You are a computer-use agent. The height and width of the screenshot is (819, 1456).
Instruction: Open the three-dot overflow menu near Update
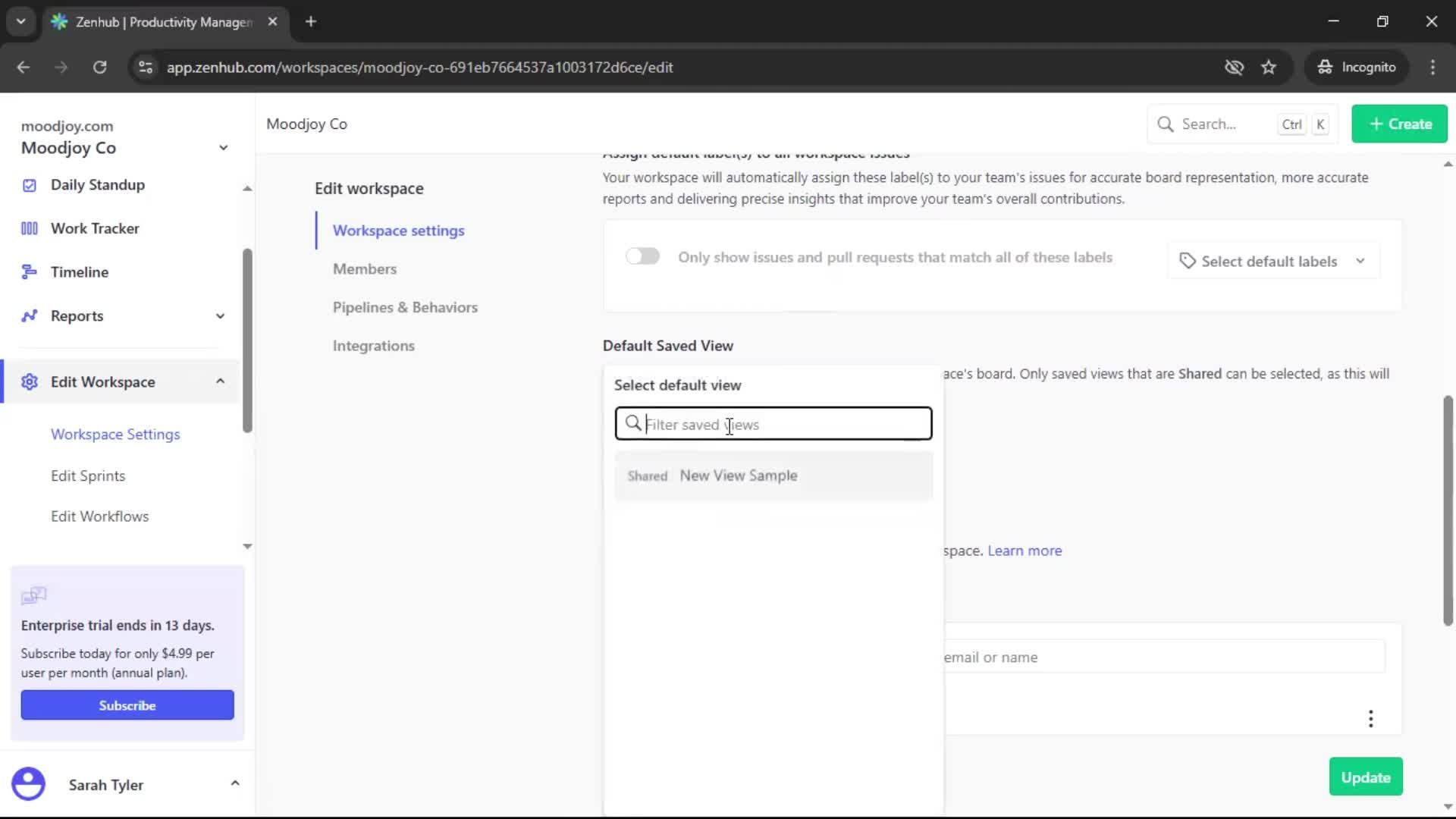(1371, 718)
